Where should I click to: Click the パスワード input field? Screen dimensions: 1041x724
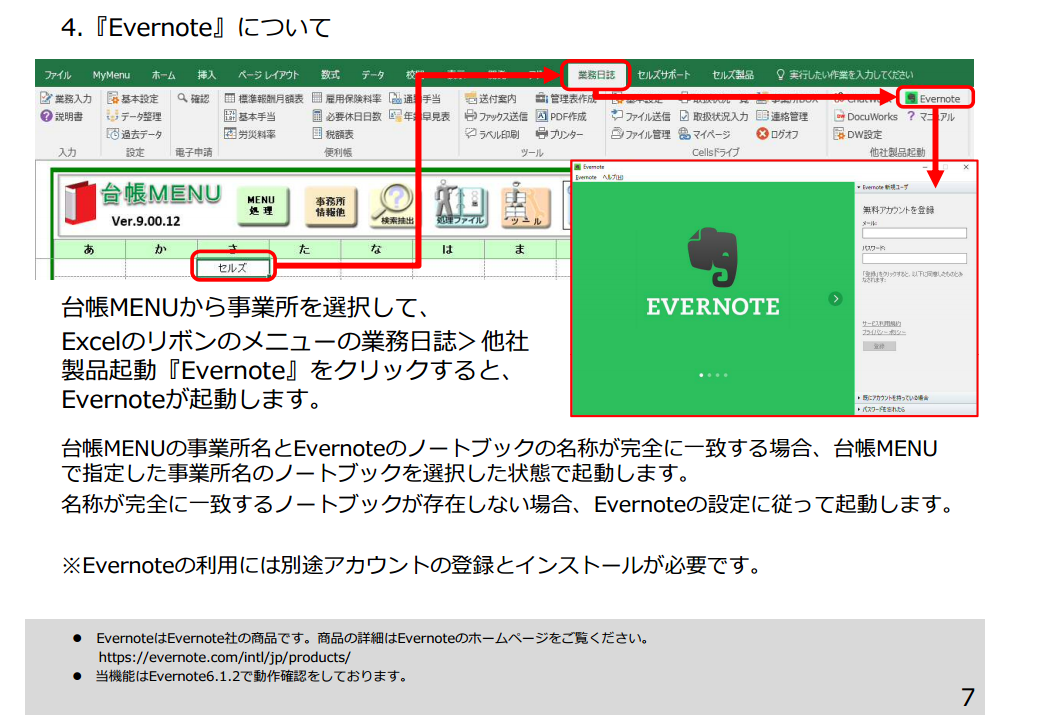(914, 258)
